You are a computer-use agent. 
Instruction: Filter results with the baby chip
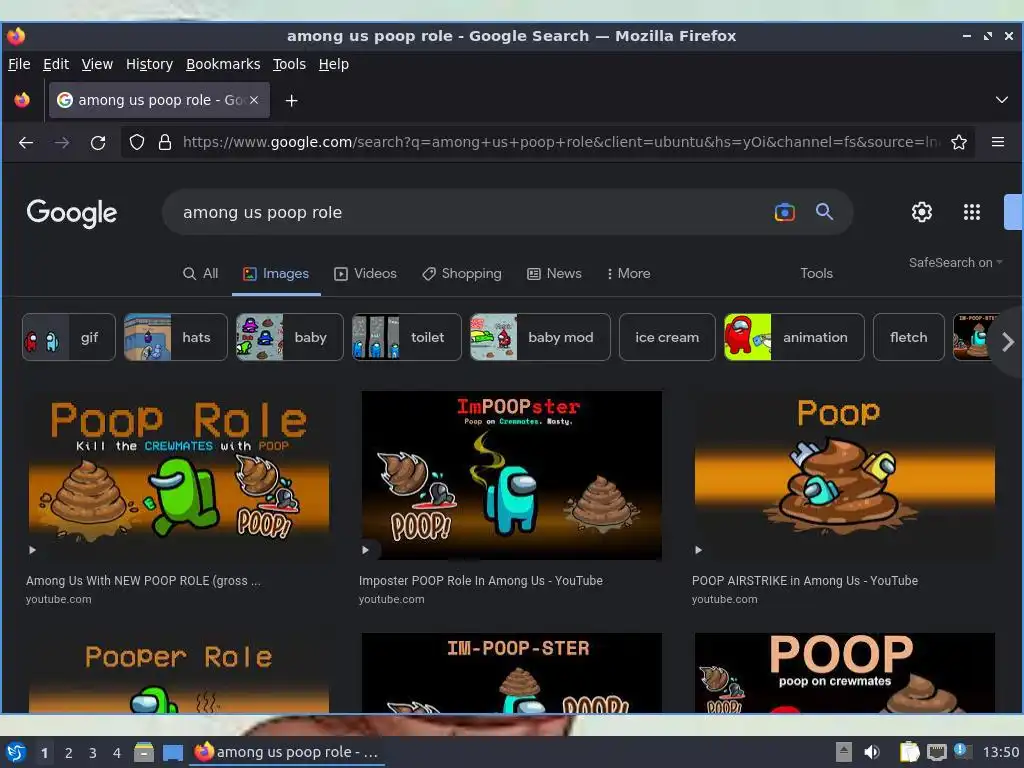click(289, 337)
